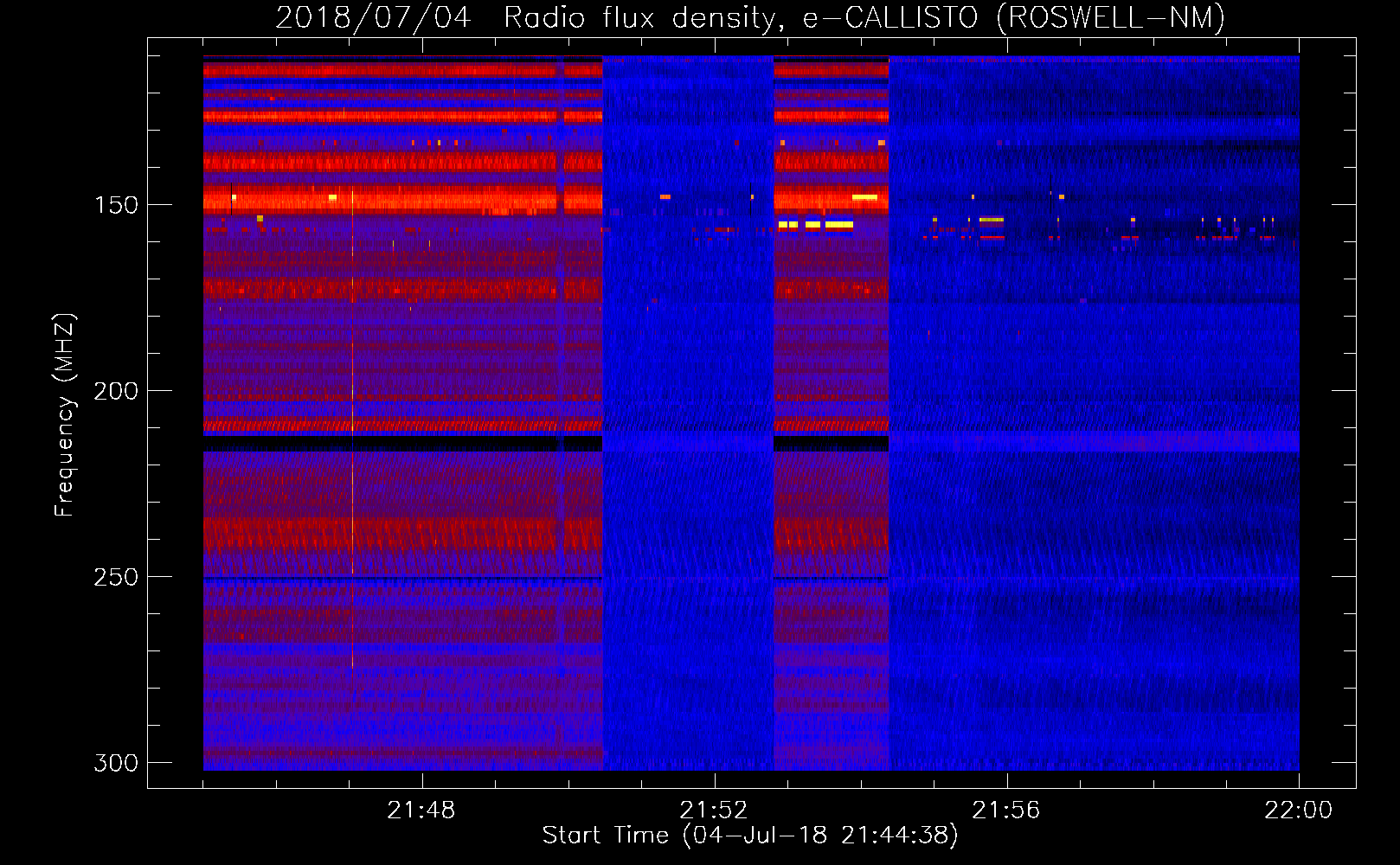The image size is (1400, 865).
Task: Click the 150 frequency tick label
Action: point(116,205)
